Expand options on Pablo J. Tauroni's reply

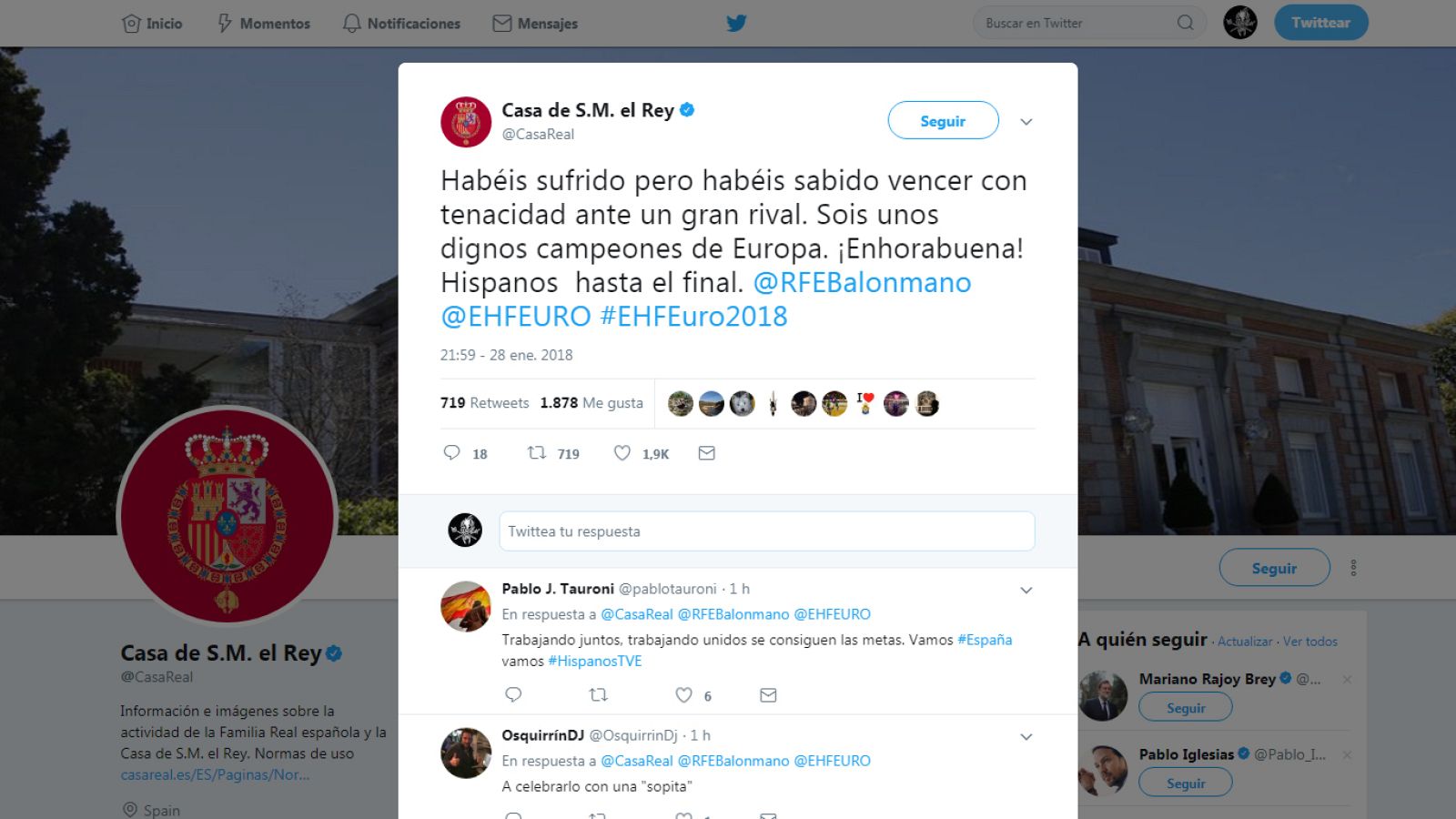pos(1026,590)
